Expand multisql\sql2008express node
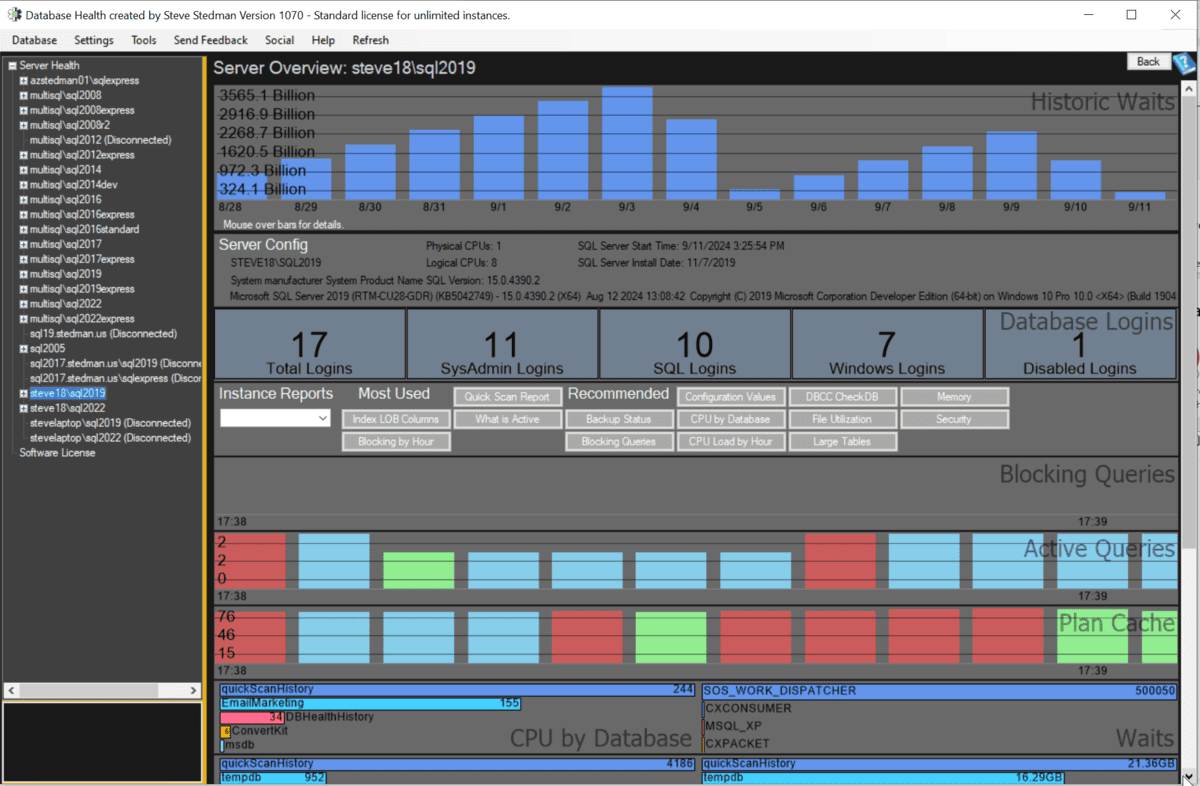Image resolution: width=1200 pixels, height=786 pixels. [23, 111]
